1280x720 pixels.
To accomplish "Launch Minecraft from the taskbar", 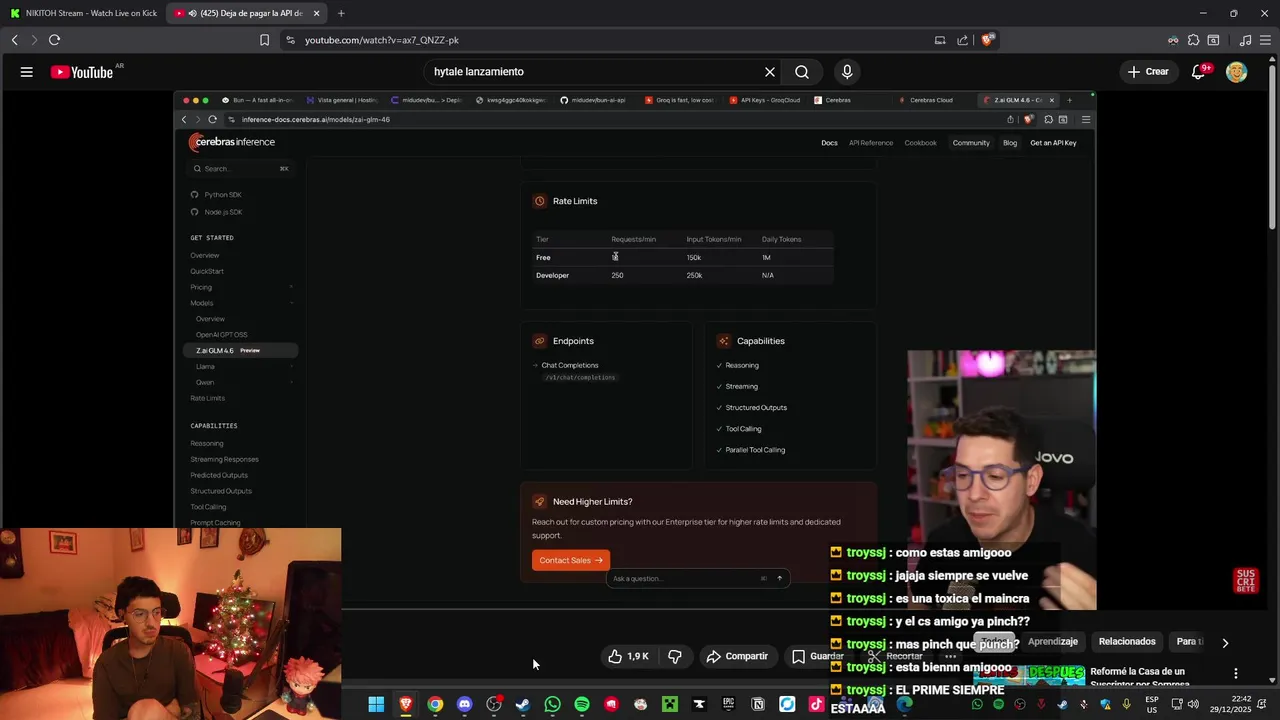I will [x=670, y=705].
